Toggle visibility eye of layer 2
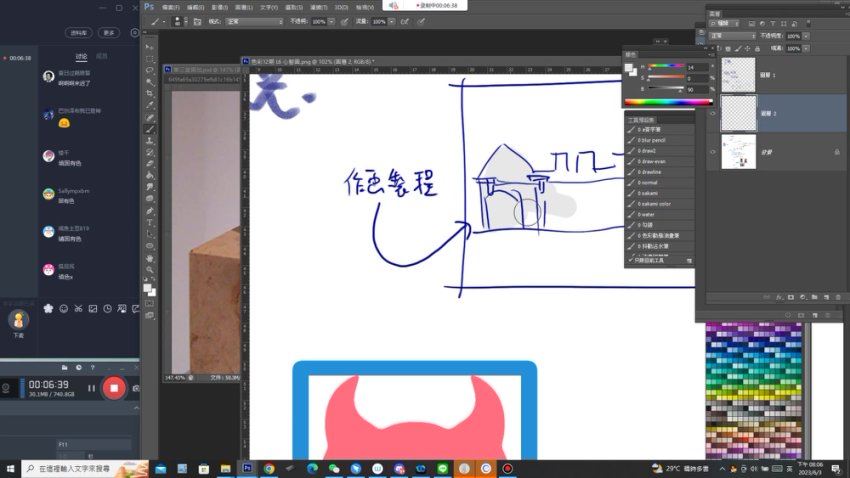The height and width of the screenshot is (478, 850). [x=713, y=113]
